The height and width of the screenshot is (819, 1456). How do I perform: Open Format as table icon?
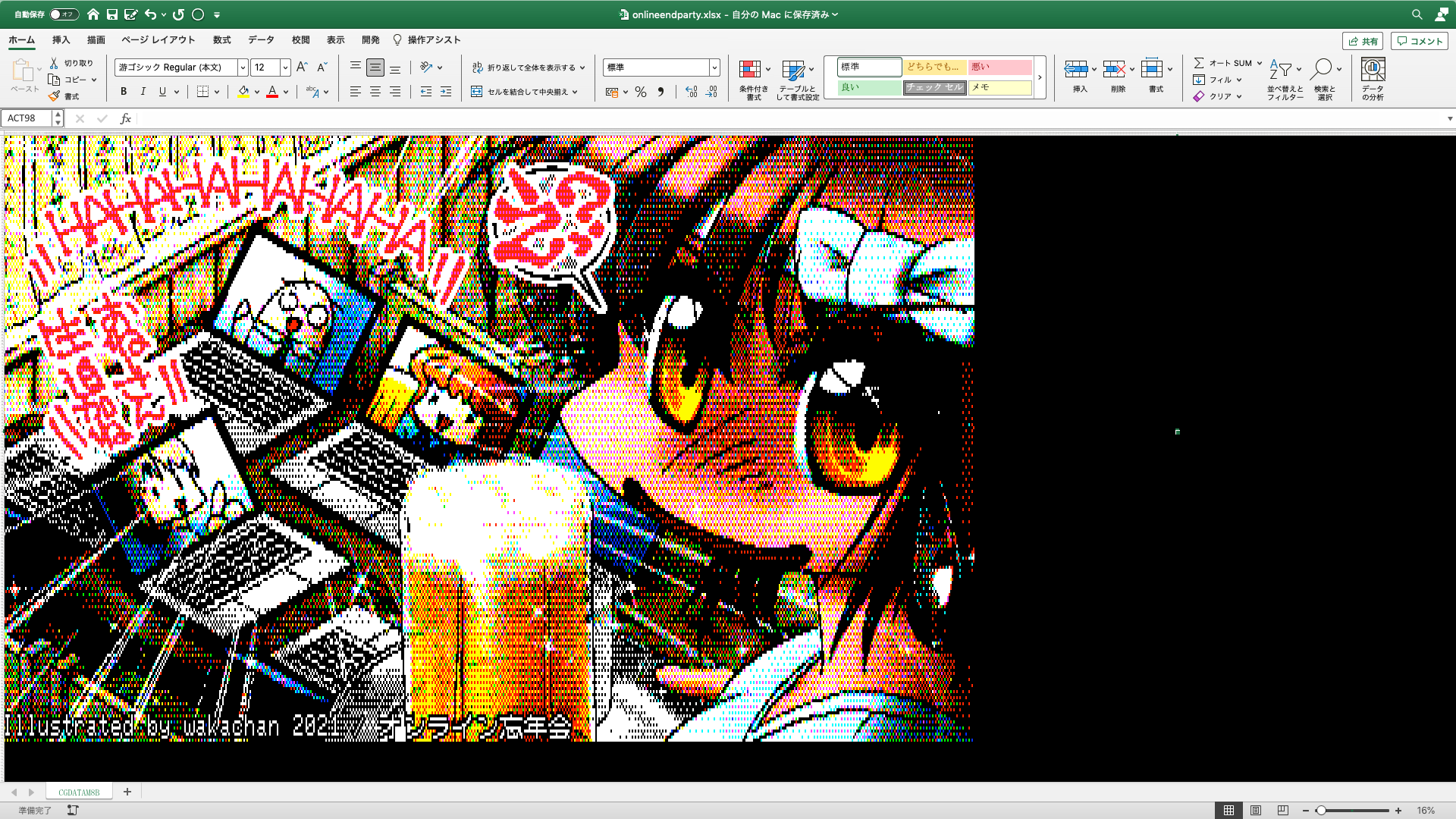click(793, 71)
